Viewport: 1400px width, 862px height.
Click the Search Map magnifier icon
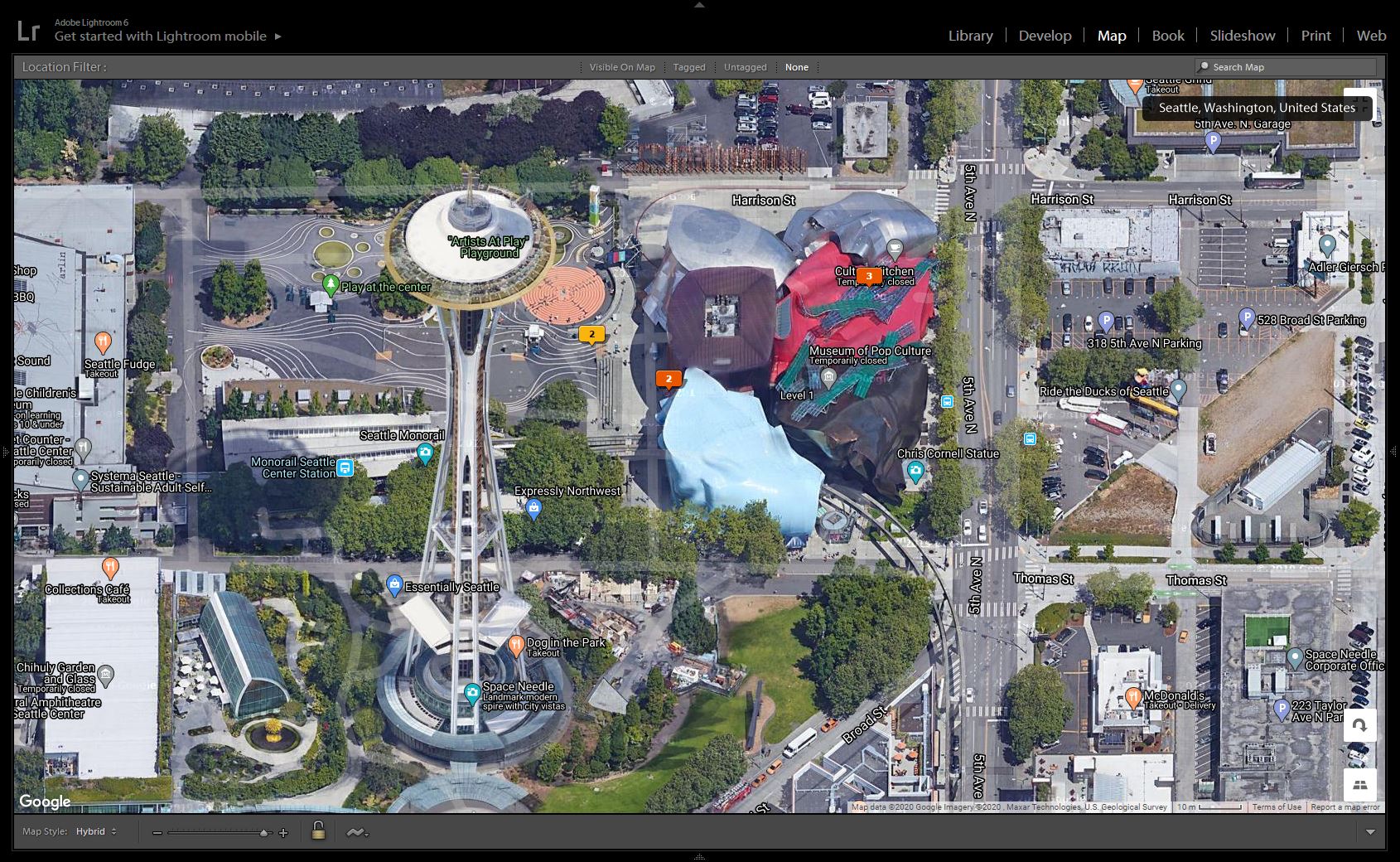[x=1204, y=66]
